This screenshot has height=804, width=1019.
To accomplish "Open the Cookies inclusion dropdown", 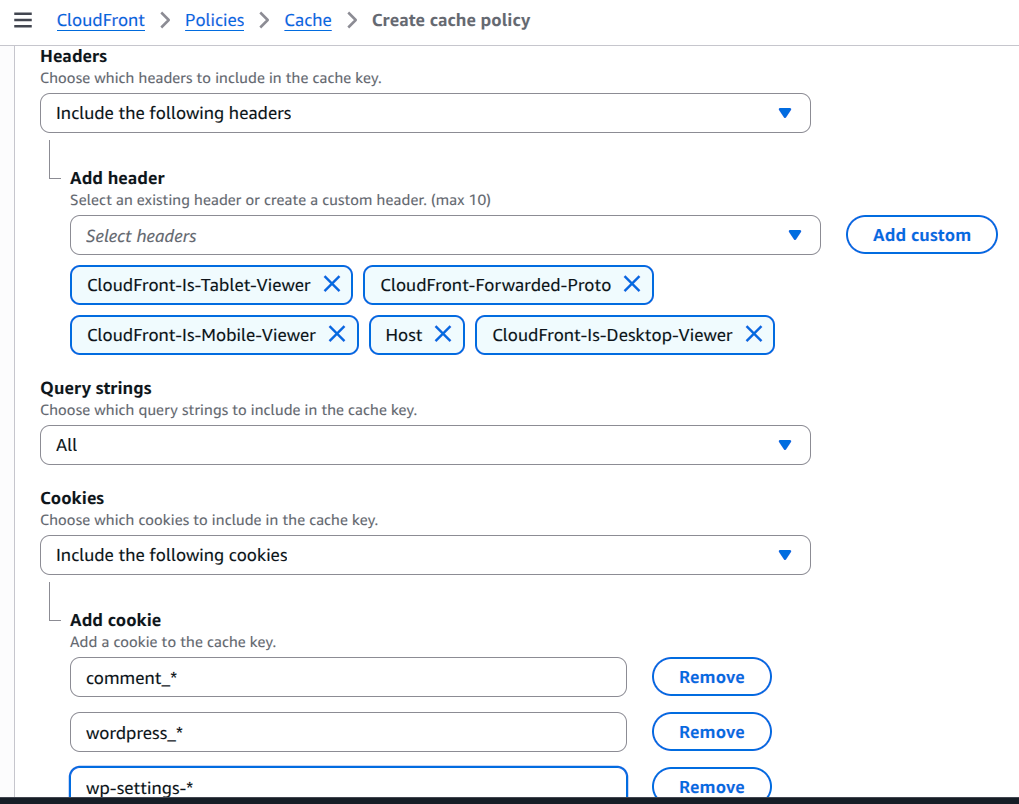I will click(425, 555).
